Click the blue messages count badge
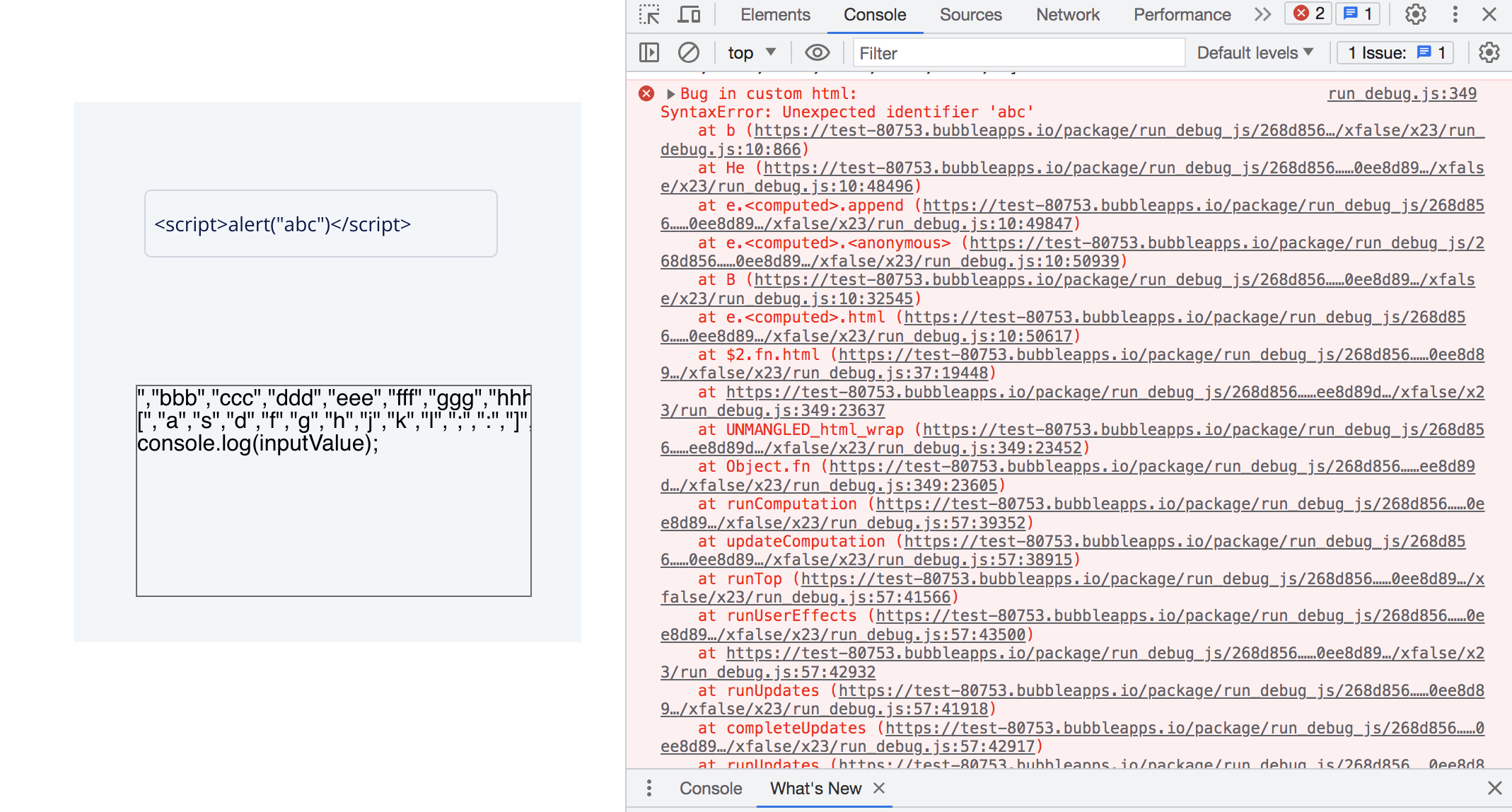 tap(1358, 13)
